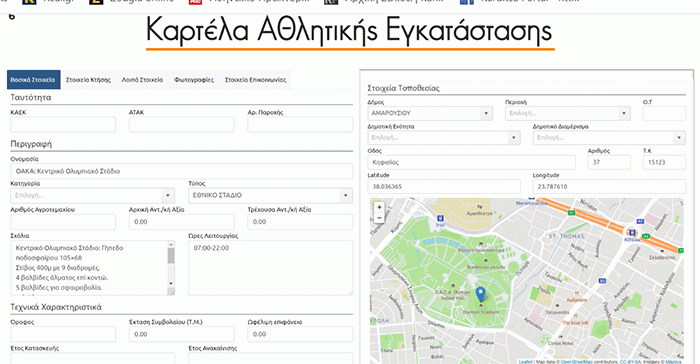Viewport: 700px width, 364px height.
Task: Click the Ονομασία field with ΟΑΚΑ name
Action: [182, 171]
